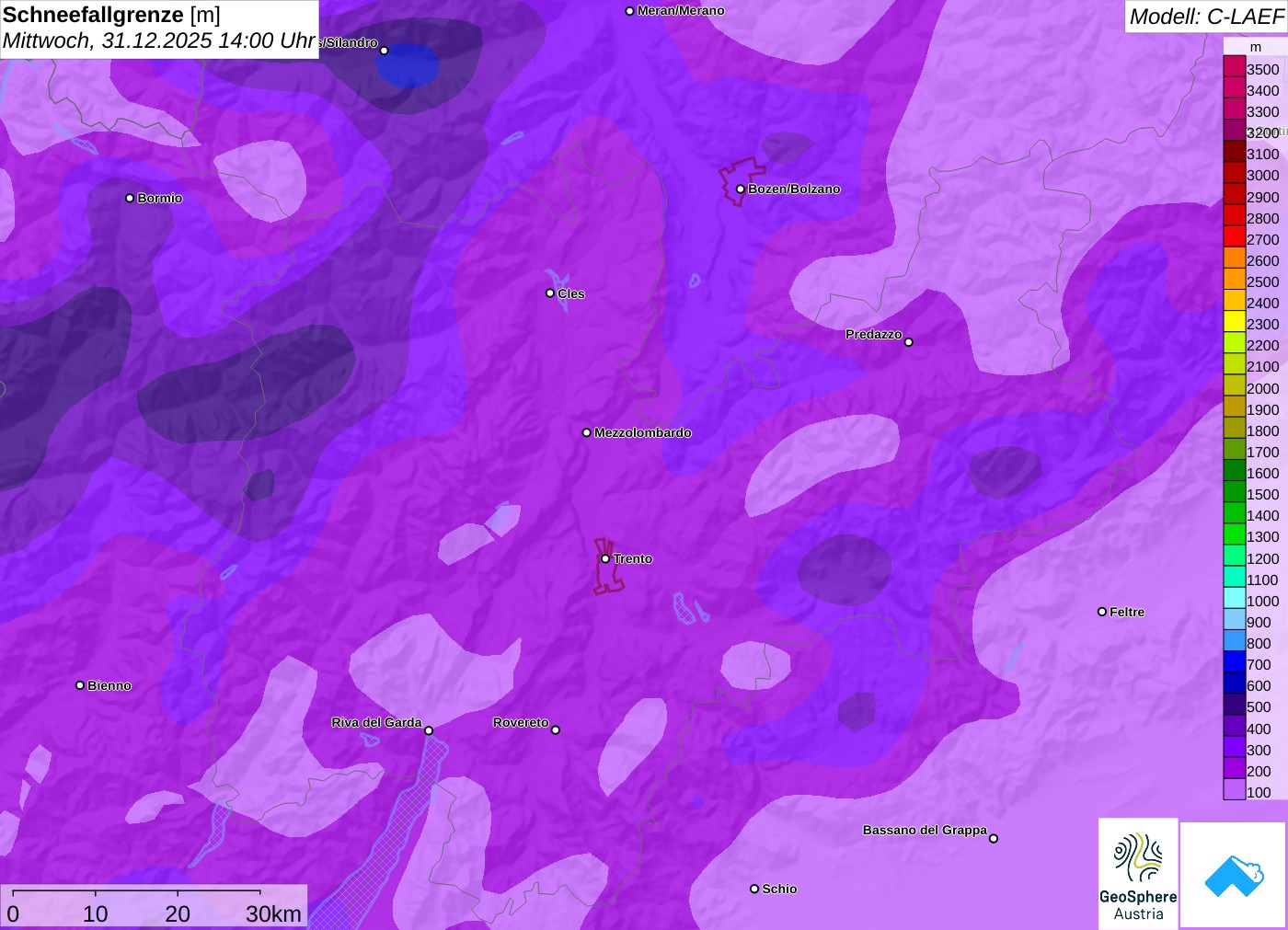The width and height of the screenshot is (1288, 930).
Task: Click the 'Bozen/Bolzano' label text
Action: 794,189
